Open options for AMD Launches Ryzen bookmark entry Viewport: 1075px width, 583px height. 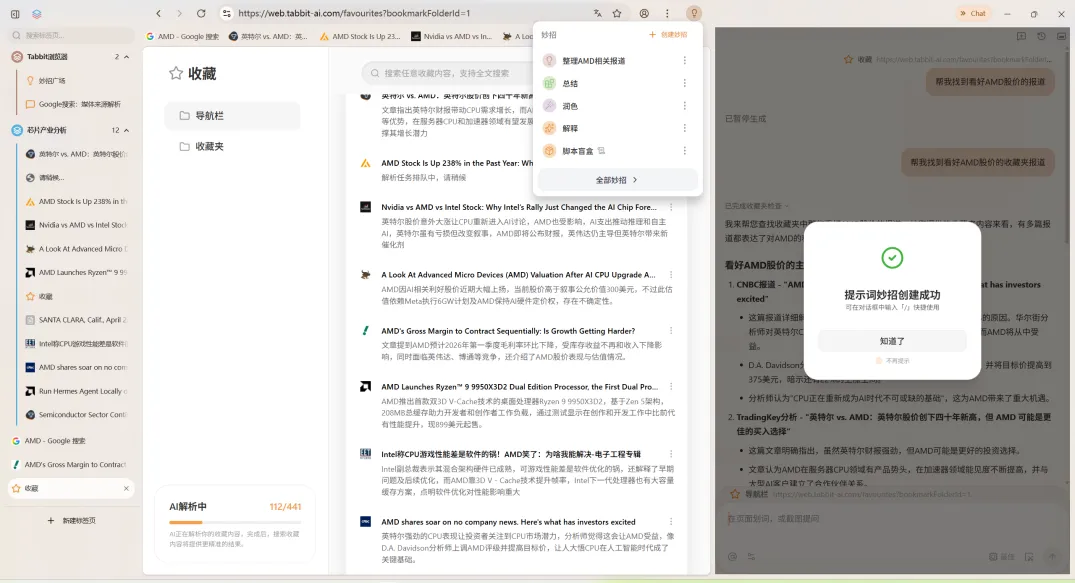tap(671, 387)
